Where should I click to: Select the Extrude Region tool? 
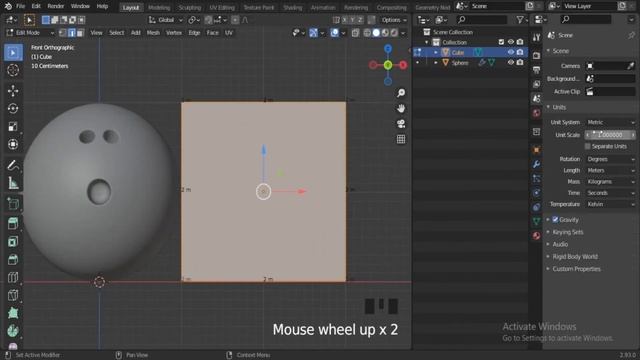click(x=13, y=223)
